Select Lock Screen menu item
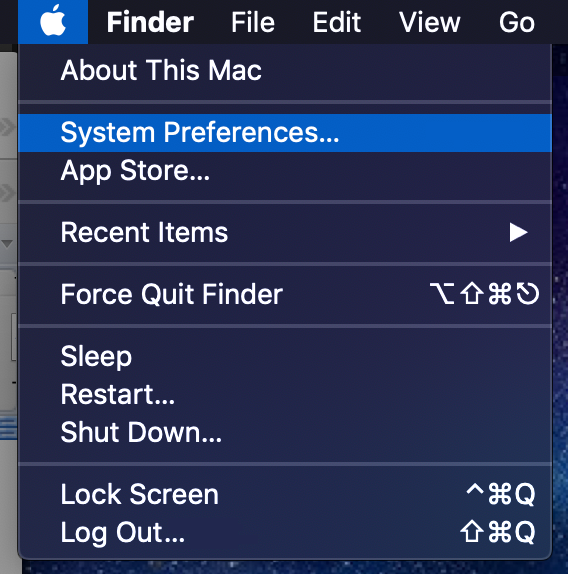Image resolution: width=568 pixels, height=574 pixels. click(x=285, y=495)
